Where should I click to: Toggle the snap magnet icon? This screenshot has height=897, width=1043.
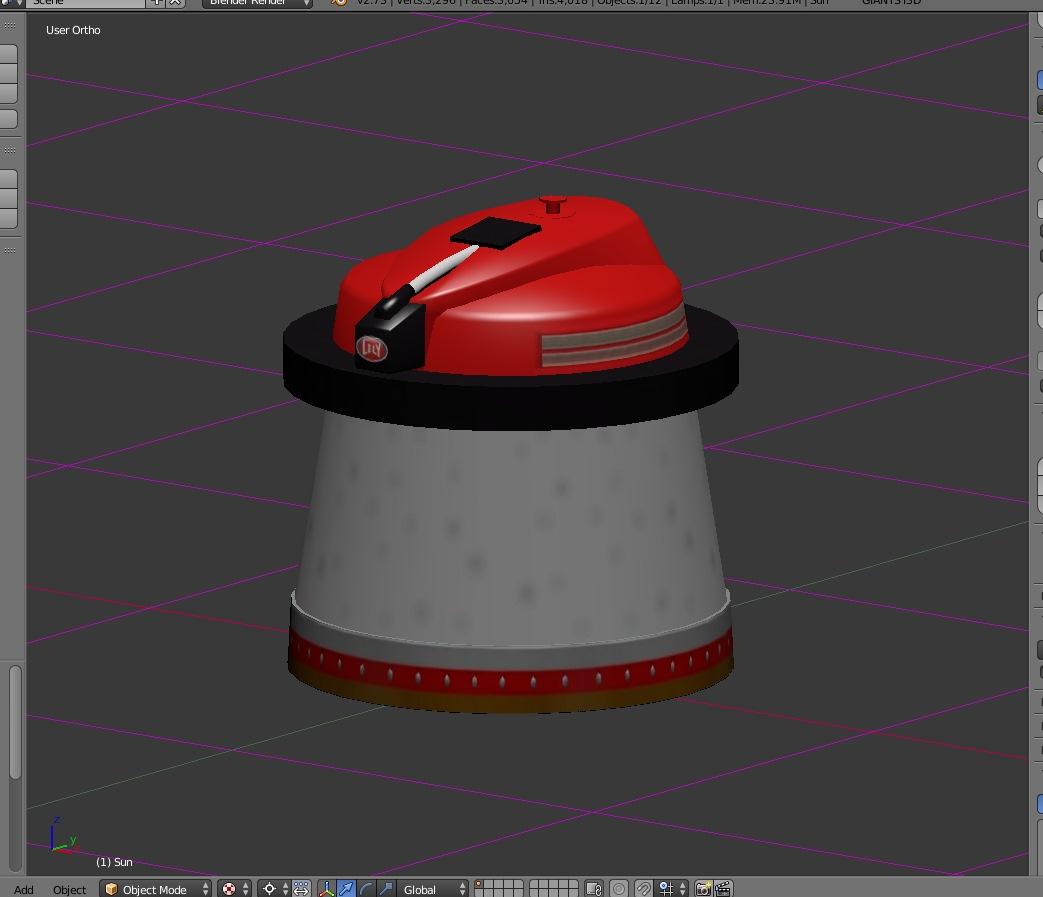[644, 889]
